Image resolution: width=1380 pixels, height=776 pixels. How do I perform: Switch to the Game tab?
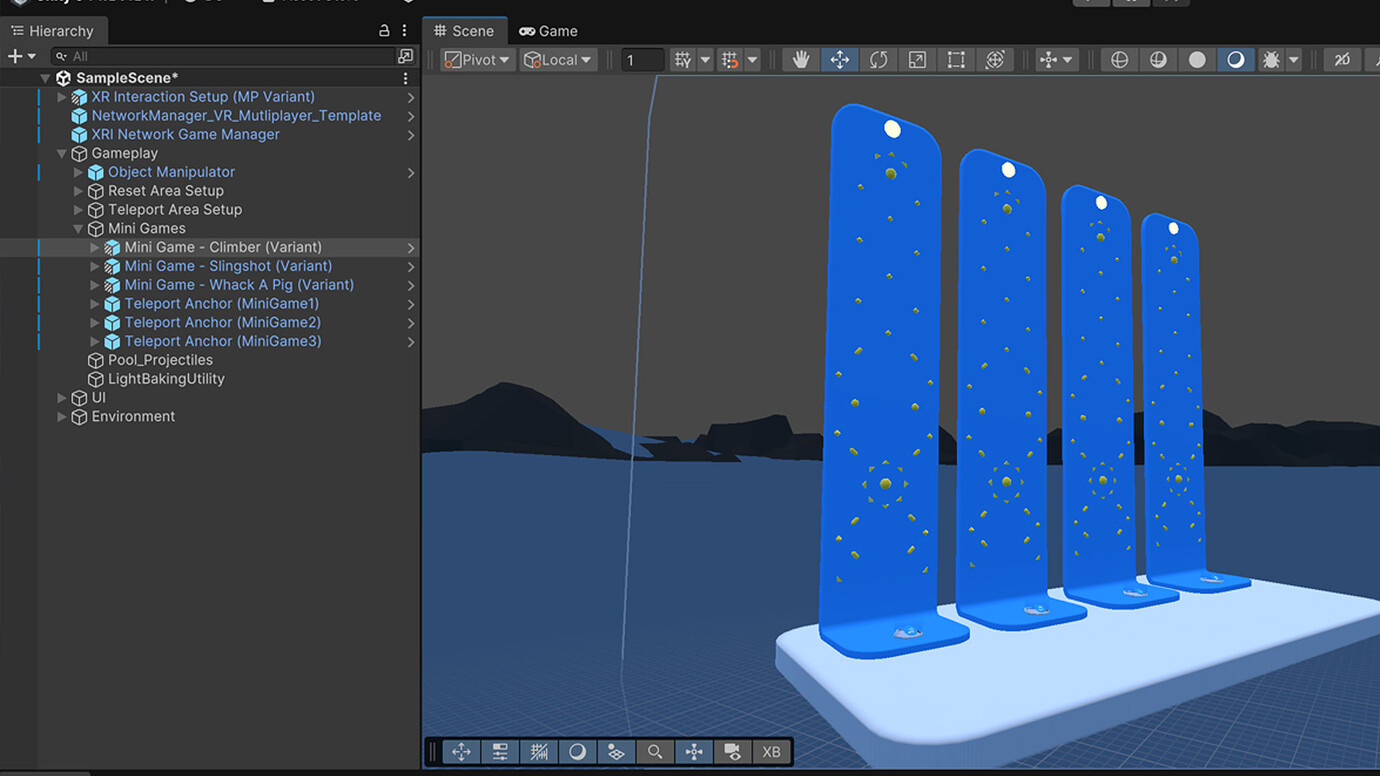click(x=548, y=30)
